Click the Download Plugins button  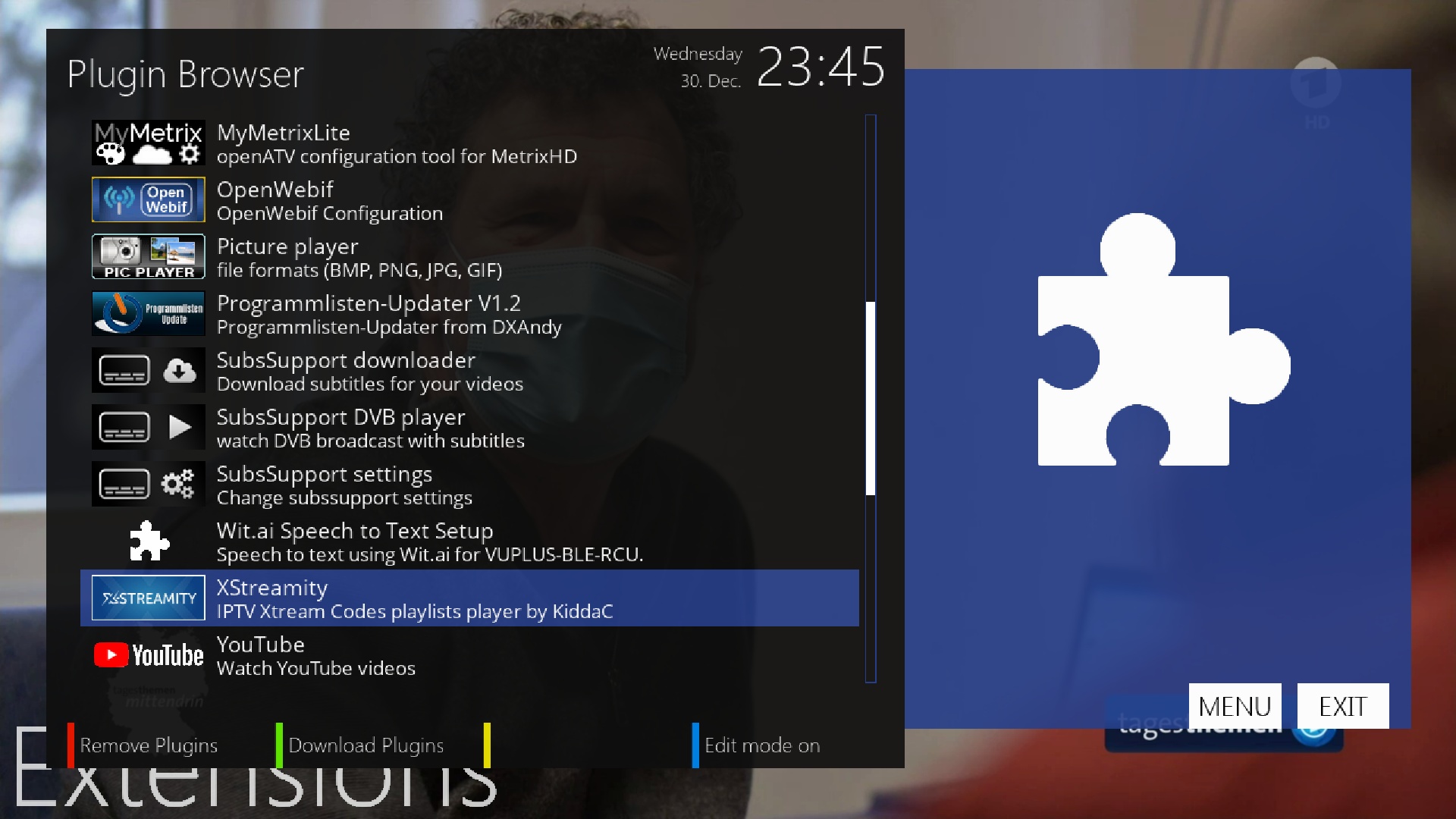[x=366, y=745]
